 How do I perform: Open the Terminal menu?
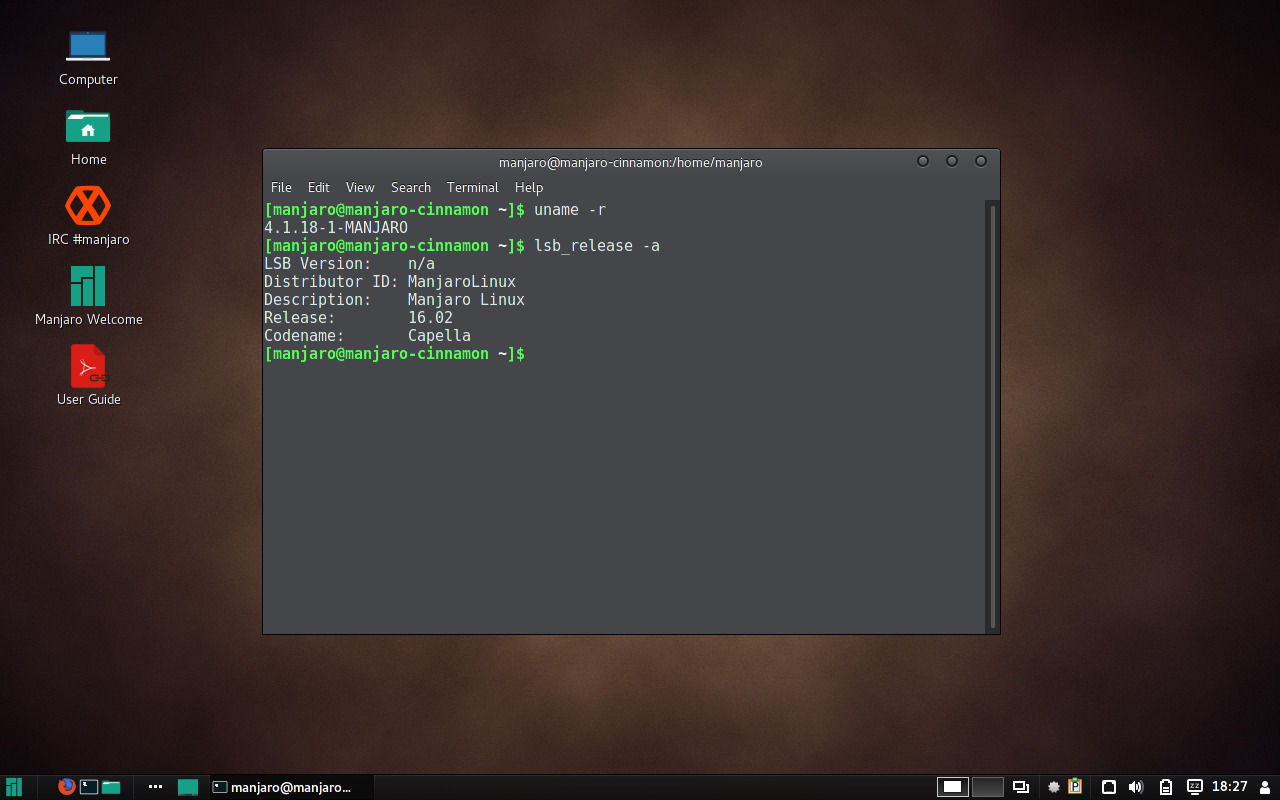pyautogui.click(x=472, y=187)
